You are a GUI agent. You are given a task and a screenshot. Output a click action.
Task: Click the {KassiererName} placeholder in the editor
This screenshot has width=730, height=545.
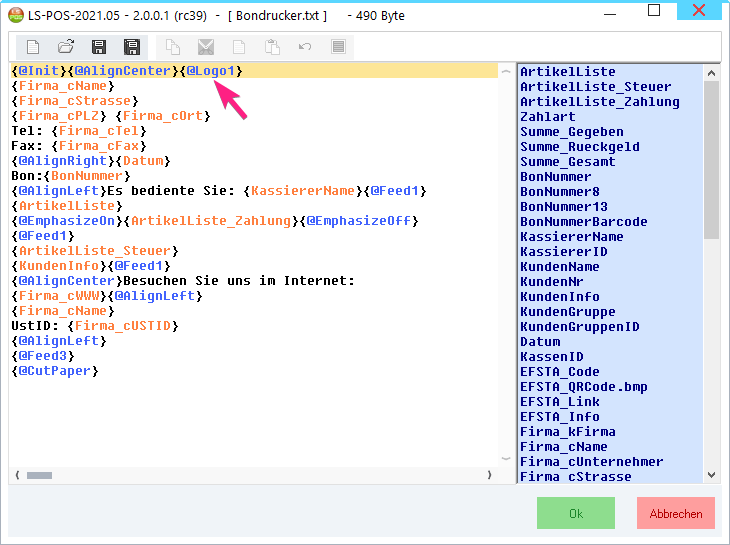coord(303,191)
